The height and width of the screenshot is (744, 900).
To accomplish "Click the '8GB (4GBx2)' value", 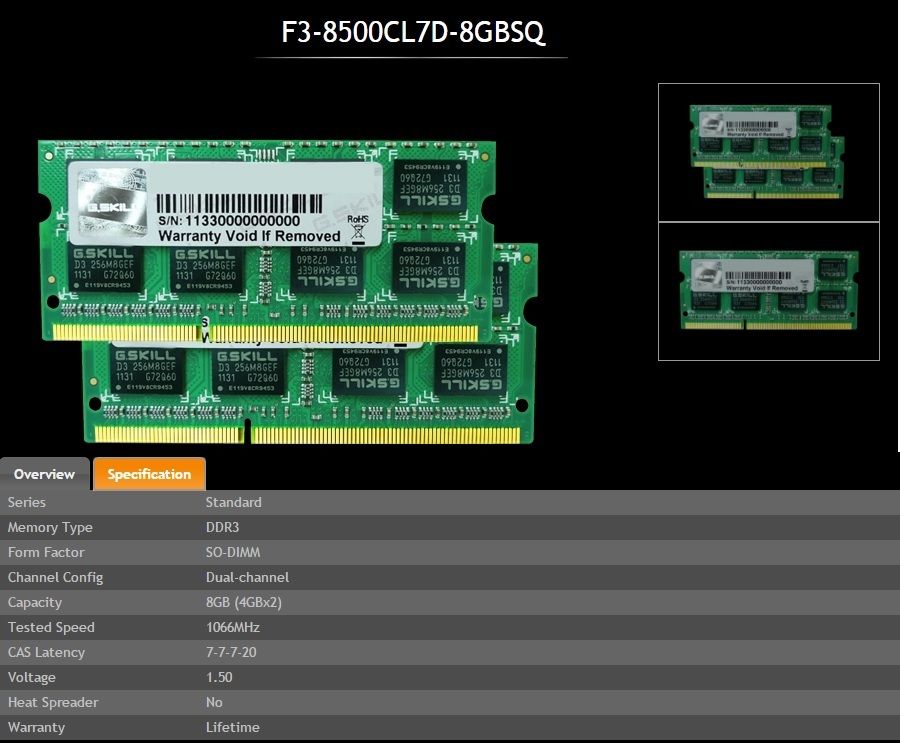I will [x=243, y=602].
